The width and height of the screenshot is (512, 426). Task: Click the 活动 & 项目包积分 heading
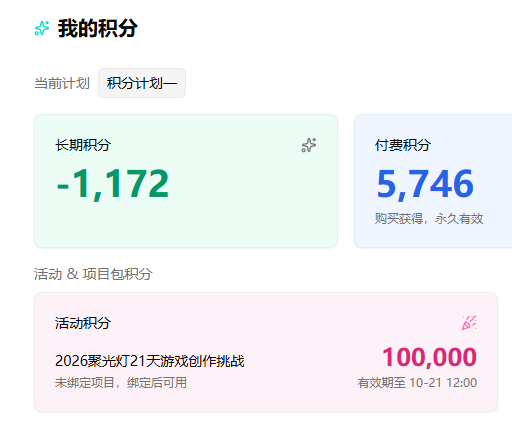[x=93, y=274]
